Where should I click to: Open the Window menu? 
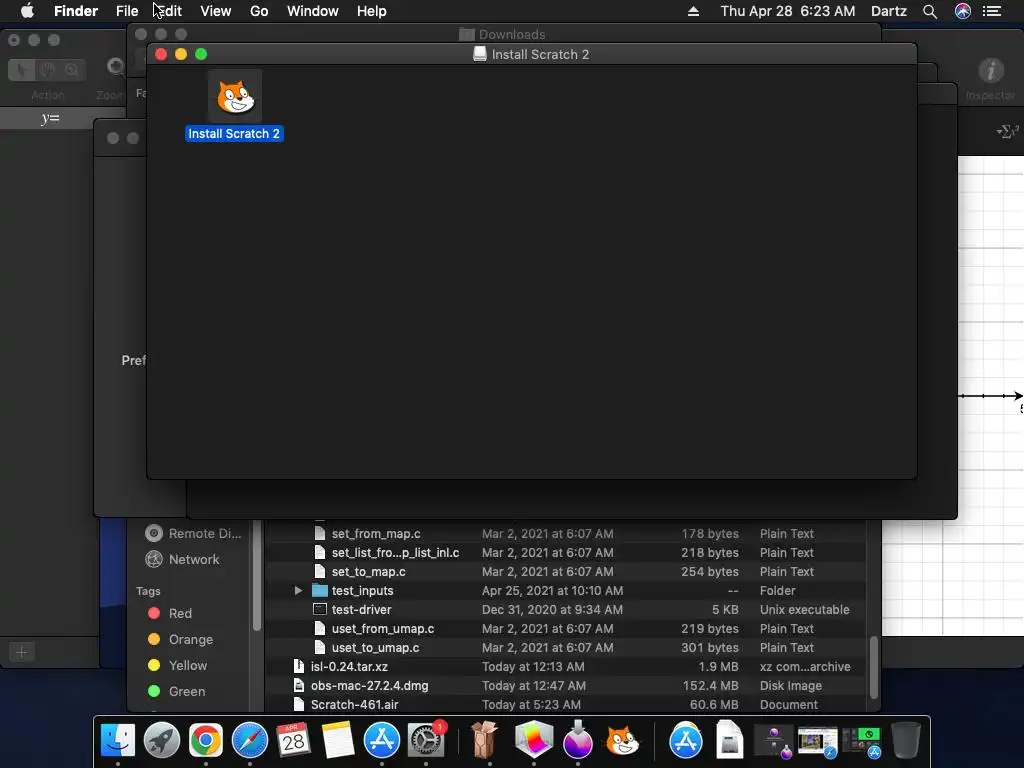313,11
